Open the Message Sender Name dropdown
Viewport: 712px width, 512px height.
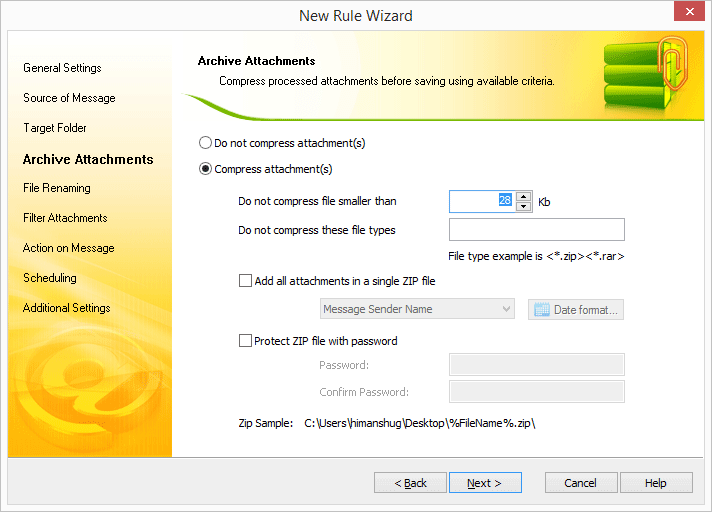pyautogui.click(x=417, y=310)
